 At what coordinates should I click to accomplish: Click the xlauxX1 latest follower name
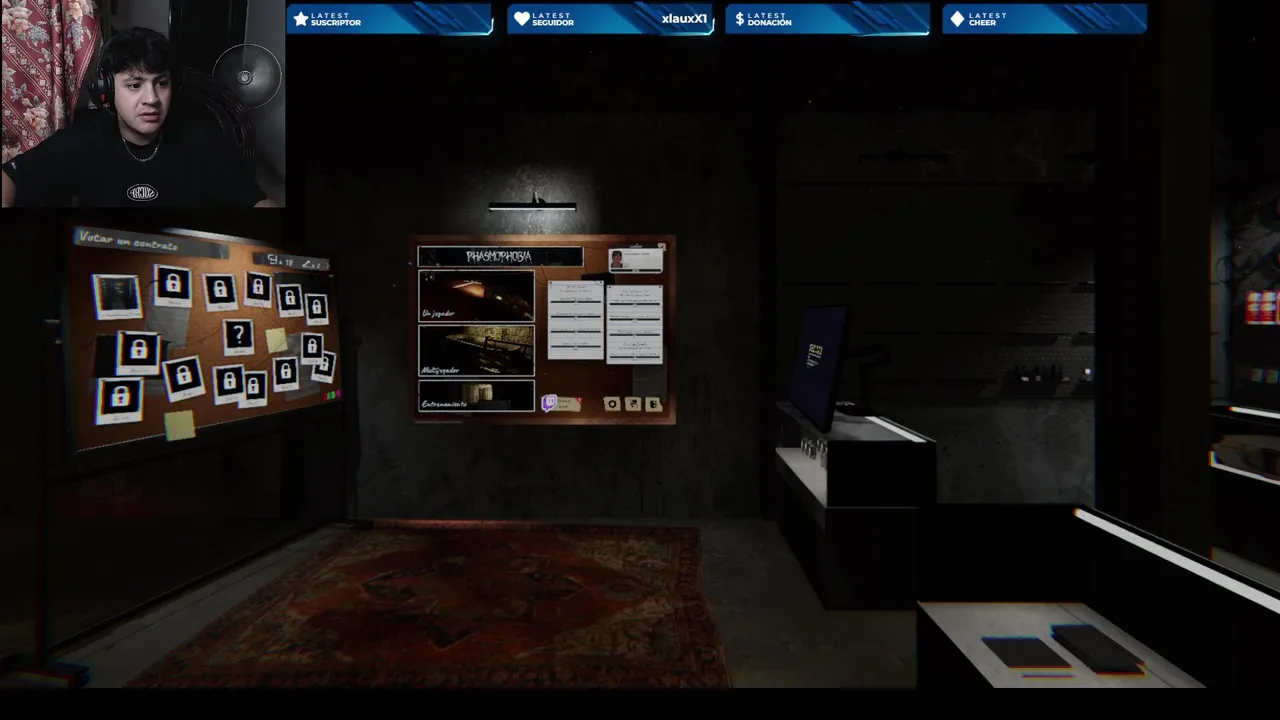point(684,19)
